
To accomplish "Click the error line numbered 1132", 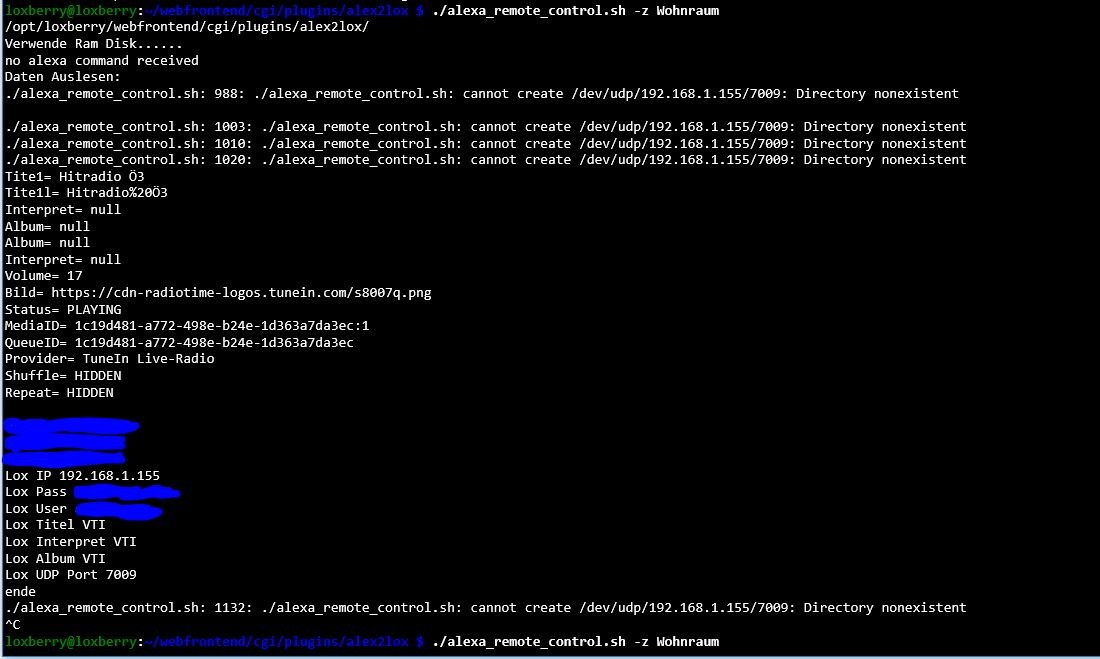I will click(485, 607).
